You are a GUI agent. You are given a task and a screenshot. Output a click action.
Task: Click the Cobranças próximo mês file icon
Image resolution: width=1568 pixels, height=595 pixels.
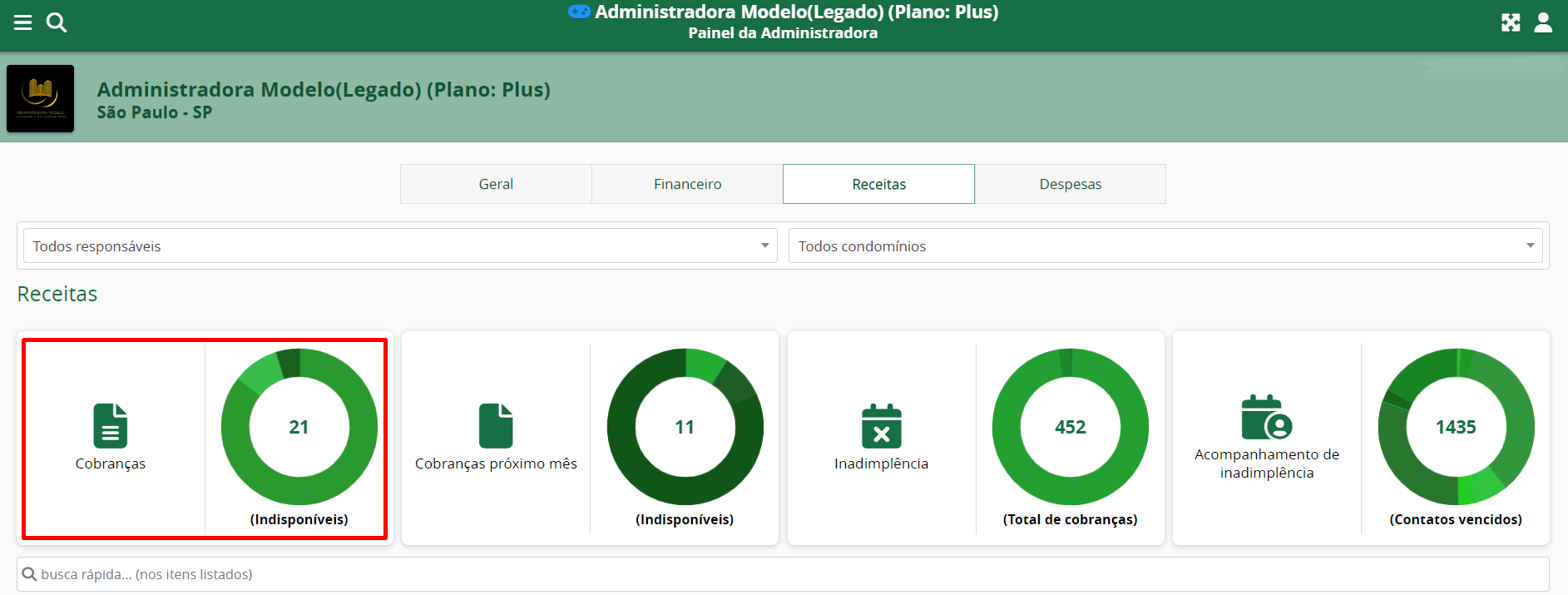pyautogui.click(x=496, y=426)
